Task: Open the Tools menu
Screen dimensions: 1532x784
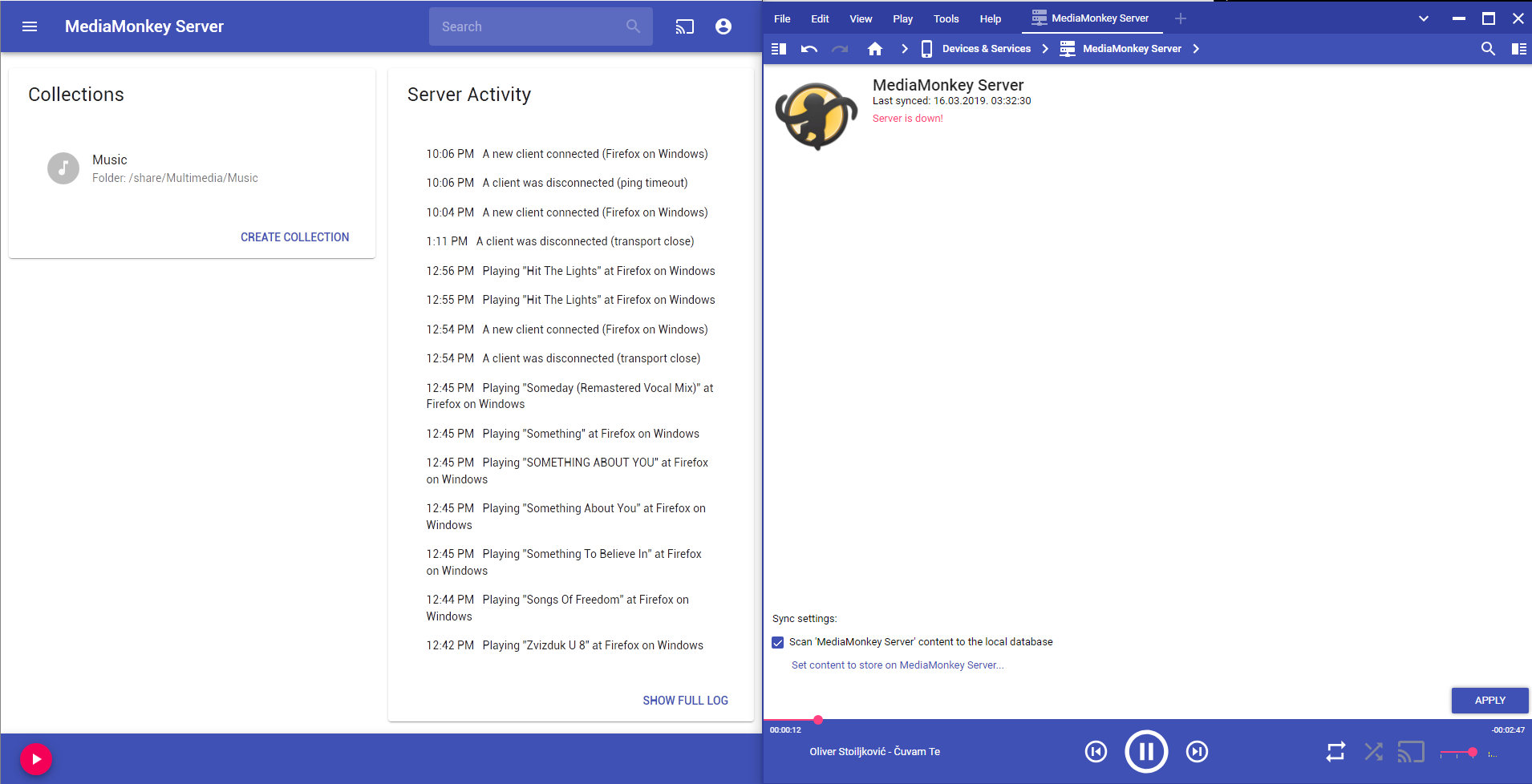Action: pyautogui.click(x=946, y=18)
